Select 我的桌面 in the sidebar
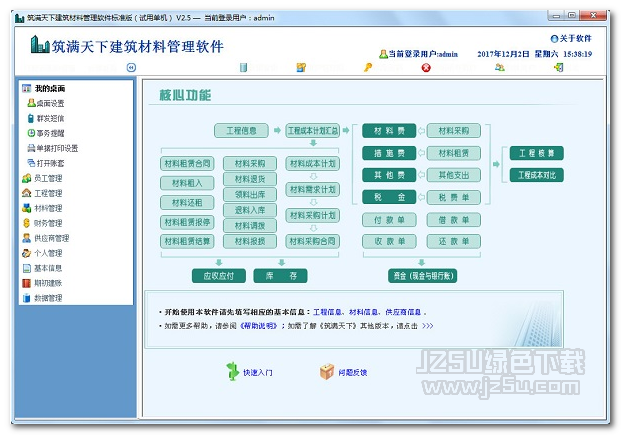The image size is (621, 435). 44,88
